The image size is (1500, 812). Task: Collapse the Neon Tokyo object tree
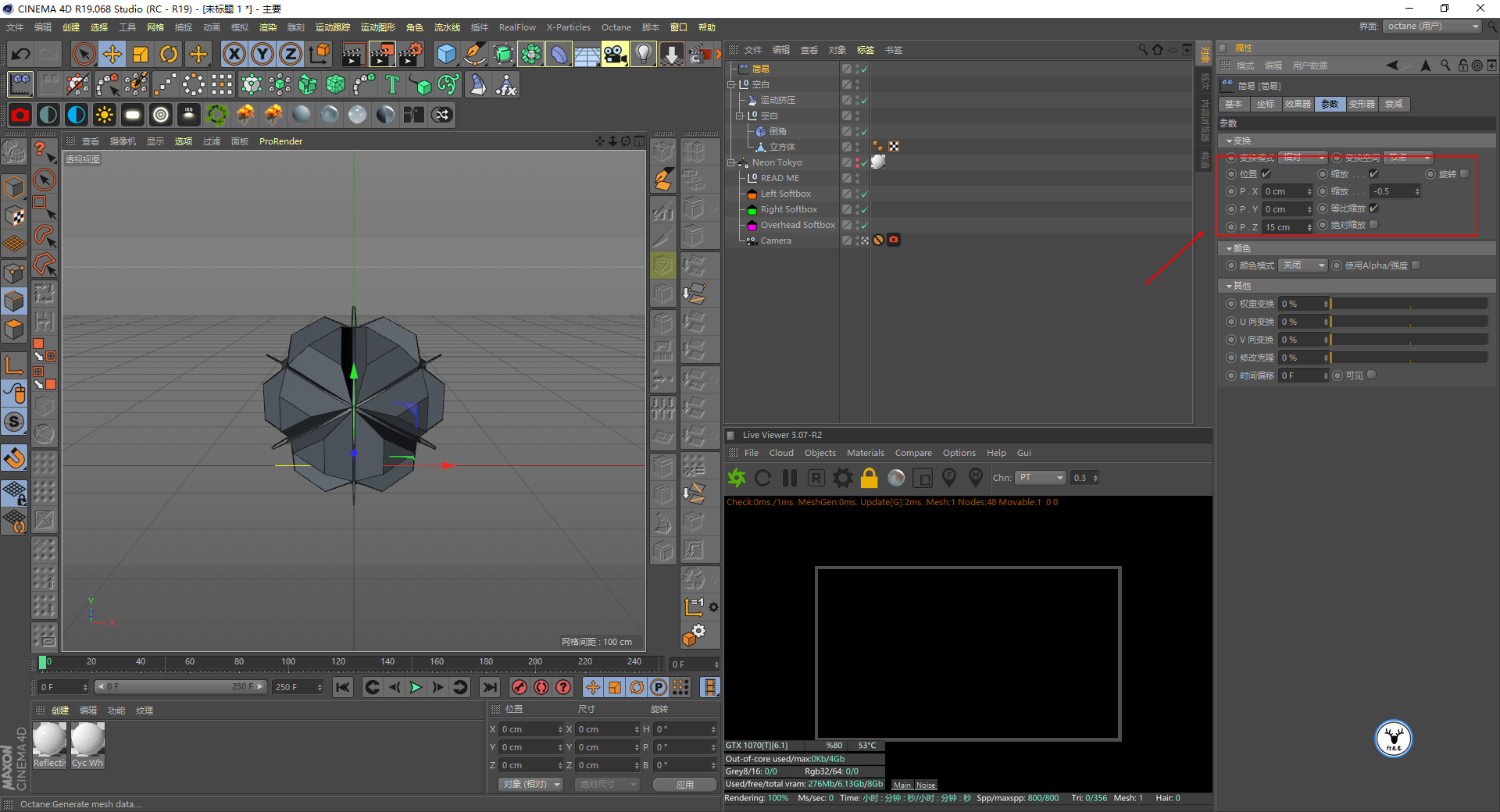pos(730,162)
